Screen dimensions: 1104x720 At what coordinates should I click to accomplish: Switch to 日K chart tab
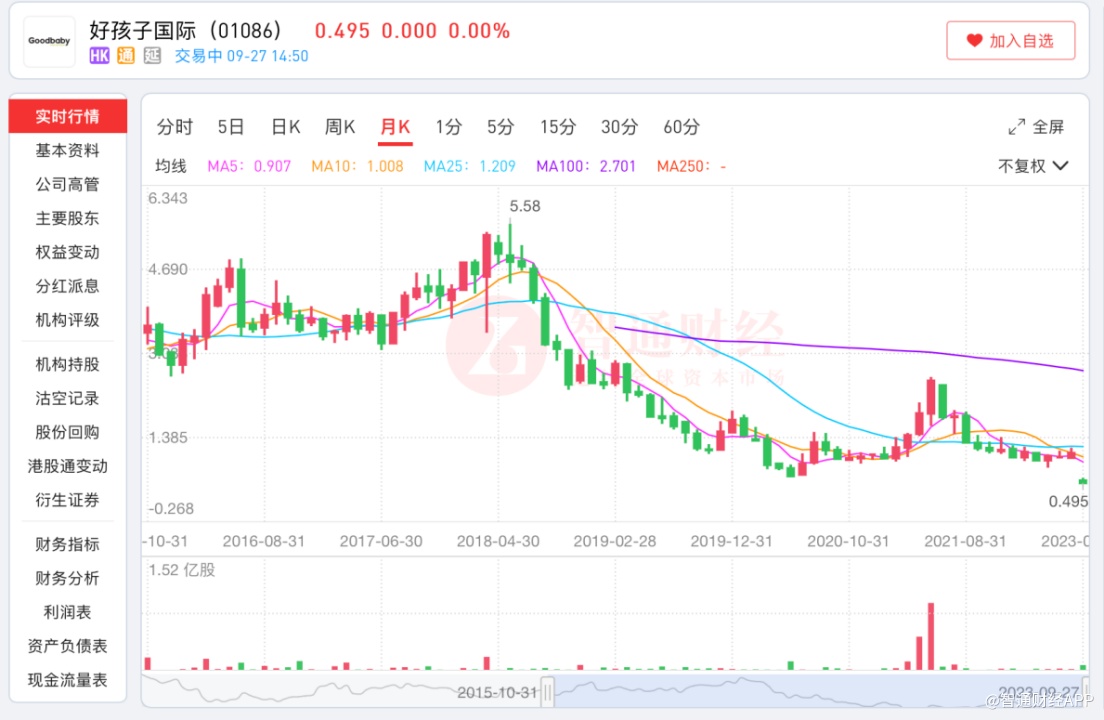click(x=286, y=127)
